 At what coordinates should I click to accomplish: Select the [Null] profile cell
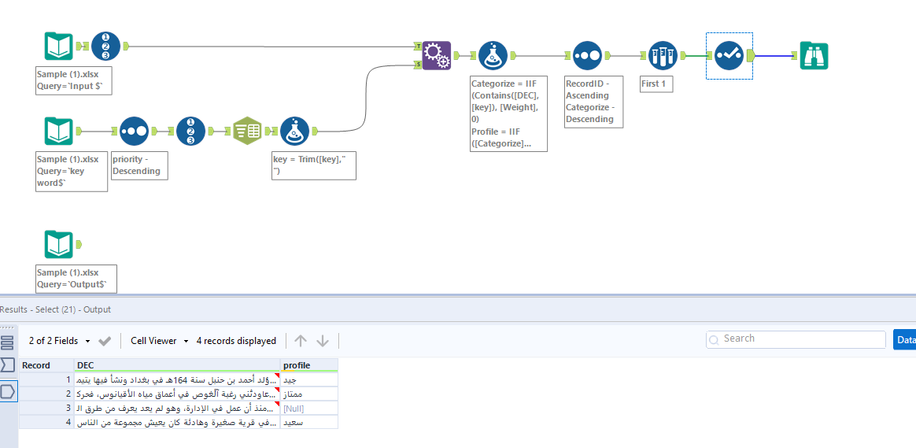tap(308, 408)
